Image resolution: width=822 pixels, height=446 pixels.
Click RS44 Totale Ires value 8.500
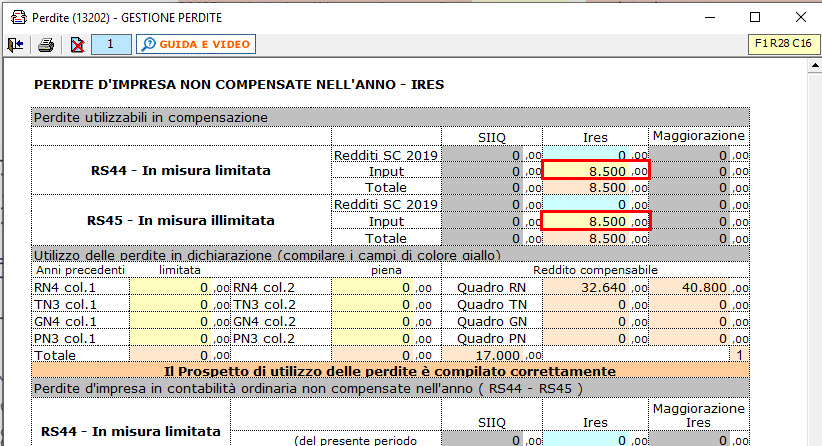(x=596, y=187)
